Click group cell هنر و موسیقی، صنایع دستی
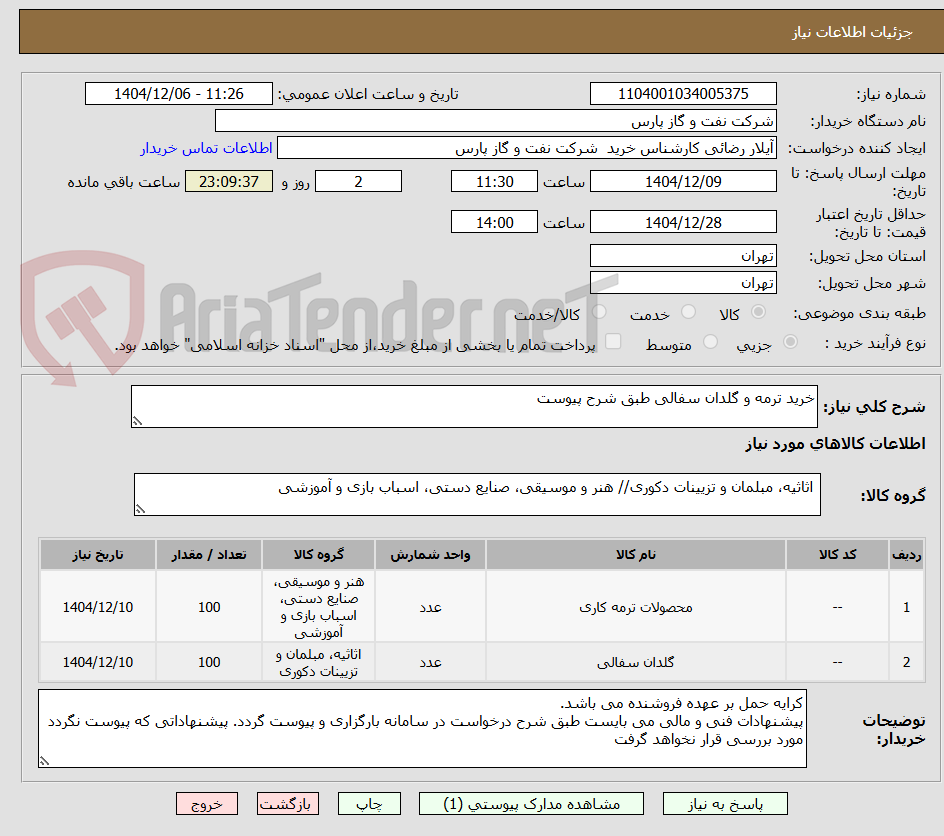Viewport: 944px width, 836px height. [318, 607]
